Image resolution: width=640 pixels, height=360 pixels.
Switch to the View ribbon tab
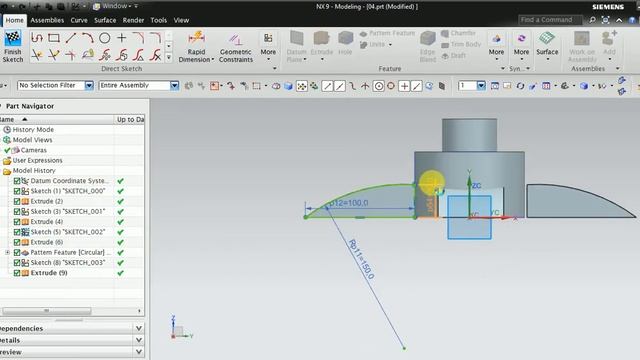coord(181,20)
